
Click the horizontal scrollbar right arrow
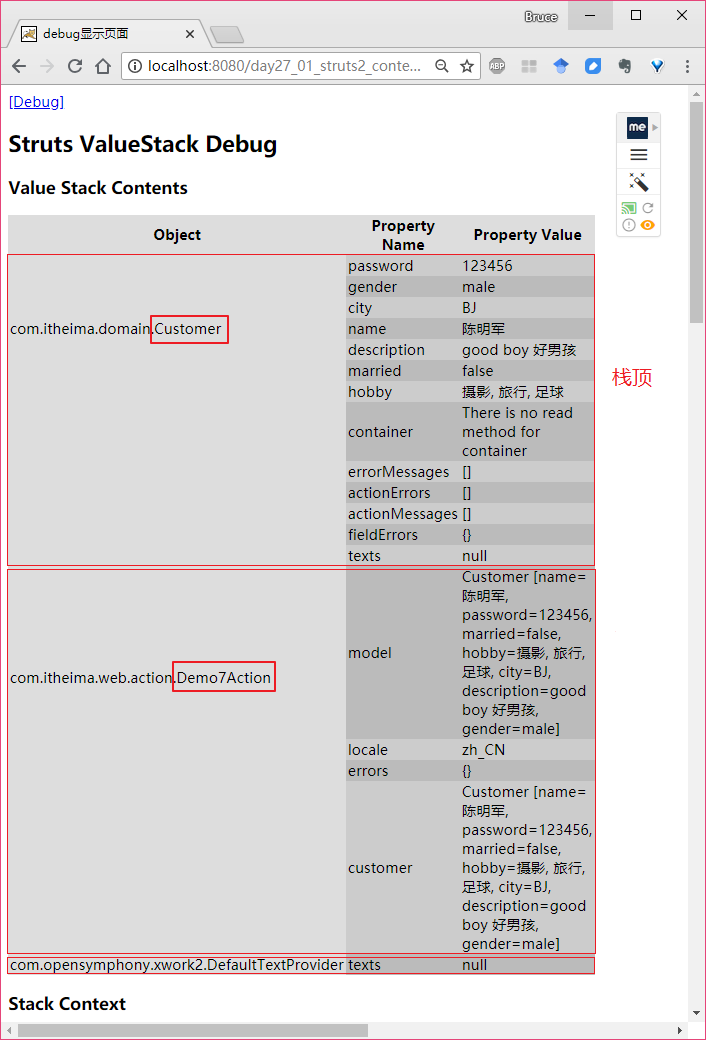point(679,1030)
